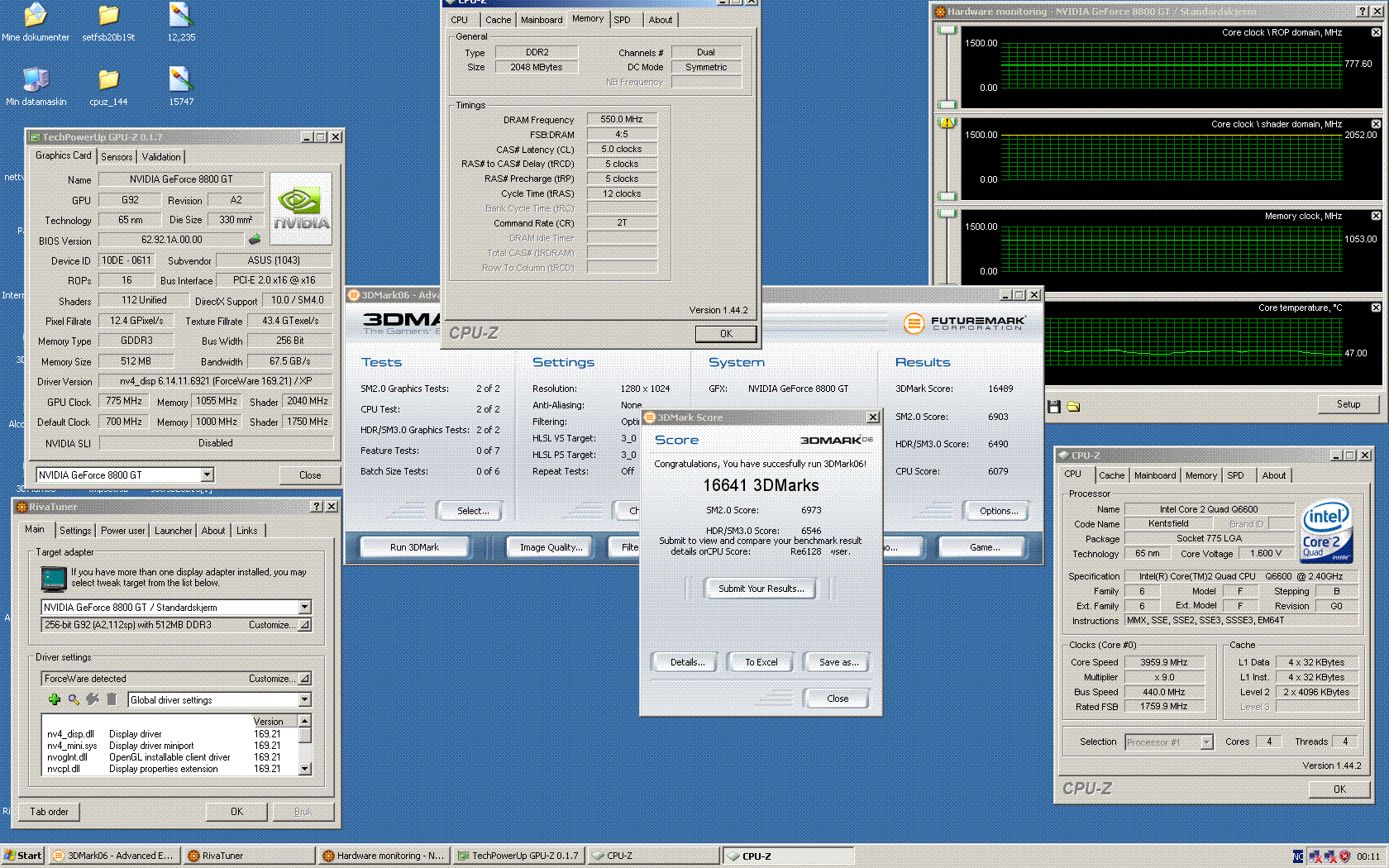
Task: Click Tab order button in RivaTuner
Action: [49, 812]
